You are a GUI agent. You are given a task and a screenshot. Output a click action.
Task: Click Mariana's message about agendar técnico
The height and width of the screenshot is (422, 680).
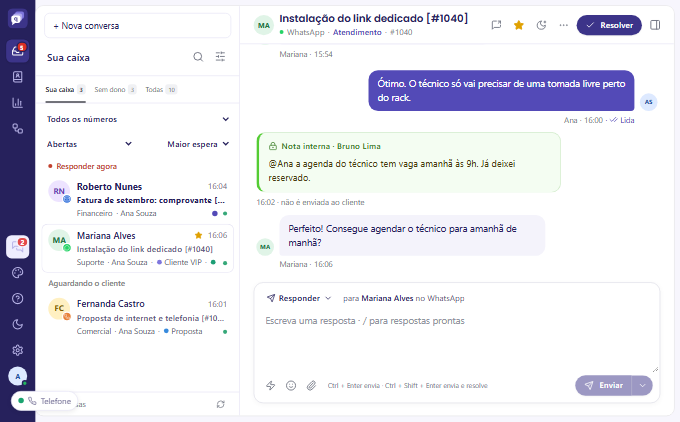[x=412, y=236]
